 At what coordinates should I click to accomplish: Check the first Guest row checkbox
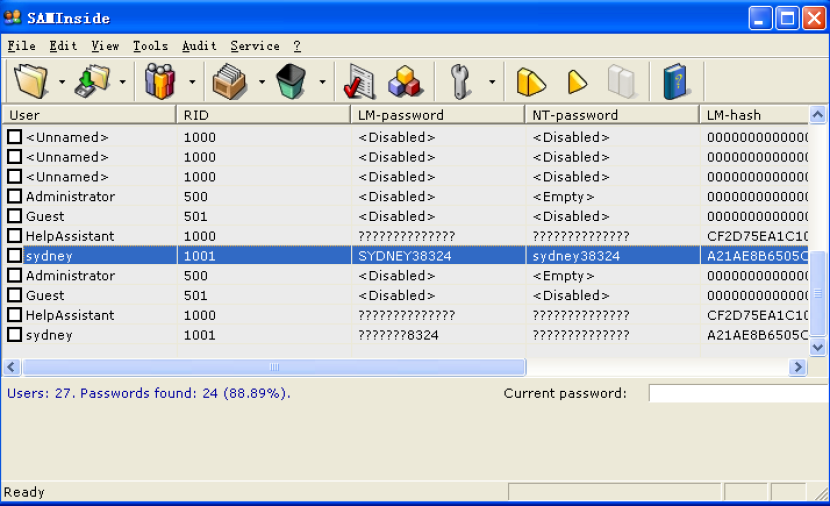click(x=15, y=215)
